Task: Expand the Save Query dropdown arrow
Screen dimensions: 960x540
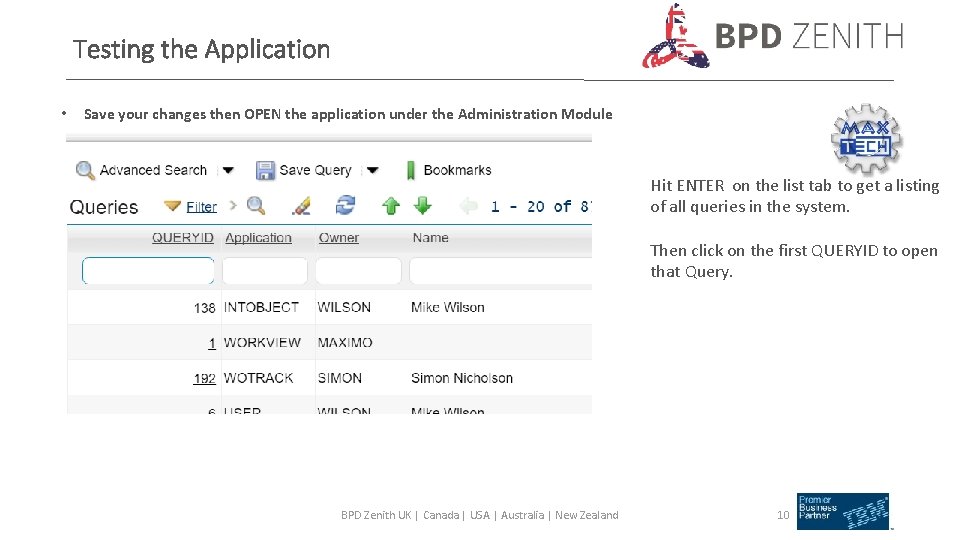Action: [372, 170]
